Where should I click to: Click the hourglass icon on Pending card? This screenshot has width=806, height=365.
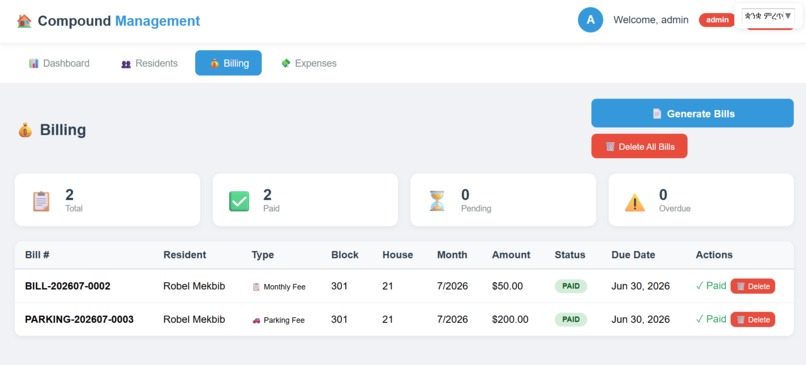pyautogui.click(x=437, y=201)
